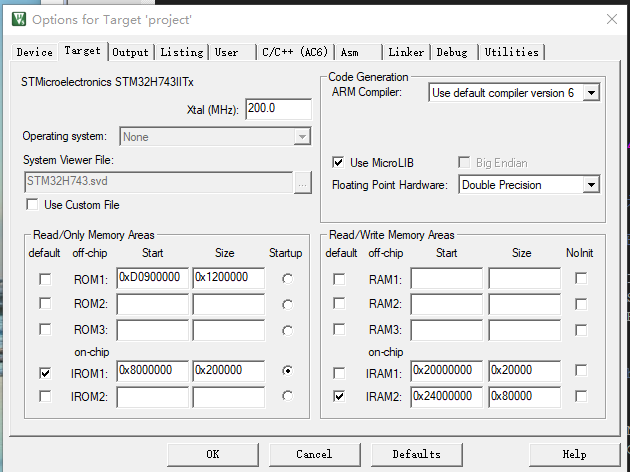Toggle the Big Endian checkbox

coord(464,162)
